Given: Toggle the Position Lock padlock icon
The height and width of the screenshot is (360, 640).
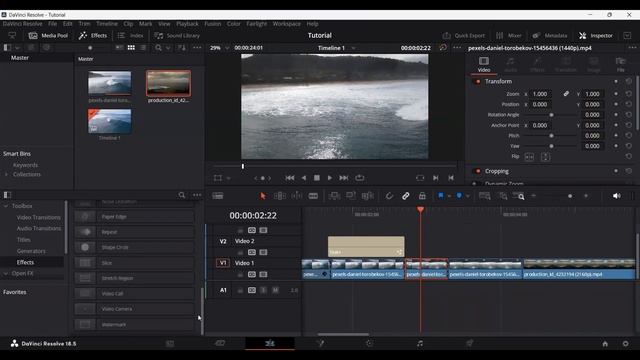Looking at the screenshot, I should (422, 196).
